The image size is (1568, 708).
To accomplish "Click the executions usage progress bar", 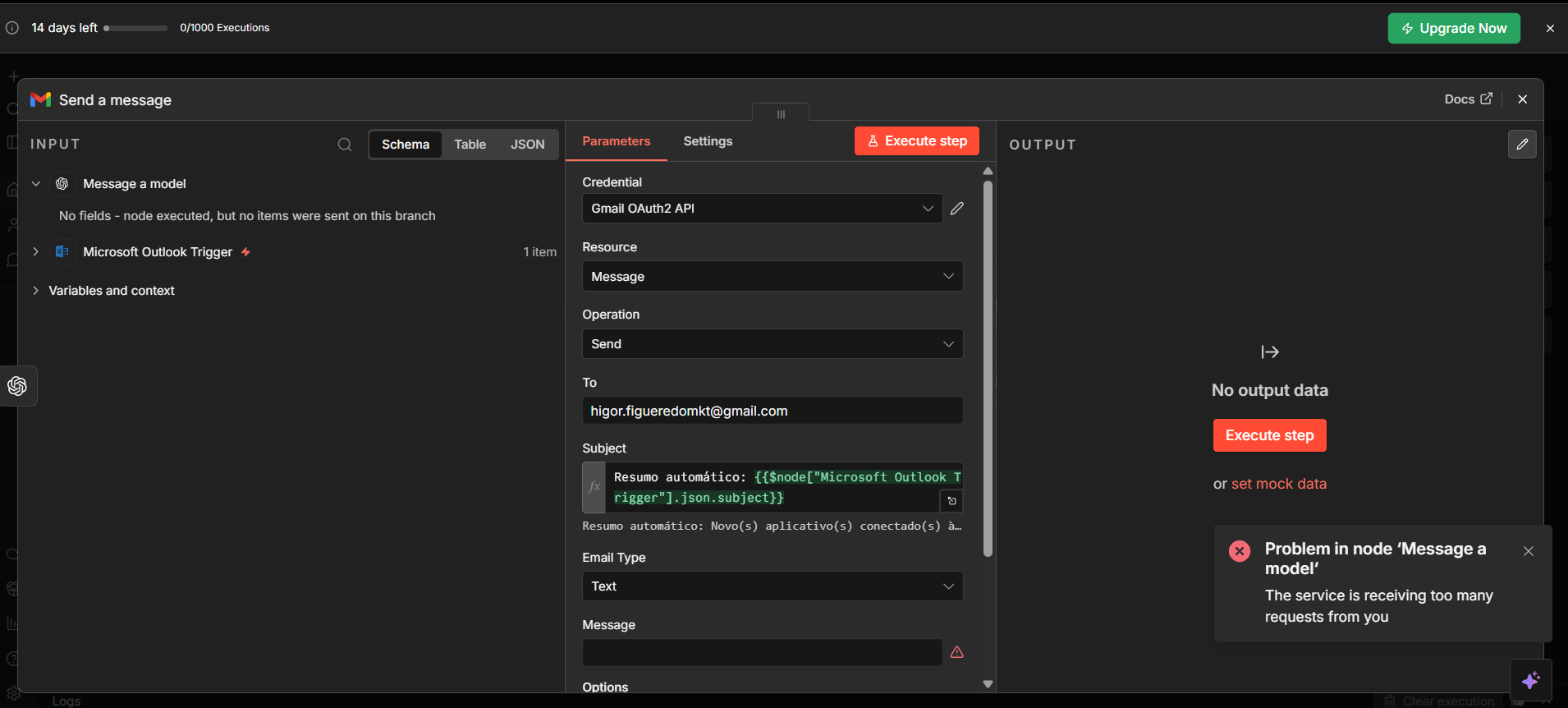I will 136,28.
